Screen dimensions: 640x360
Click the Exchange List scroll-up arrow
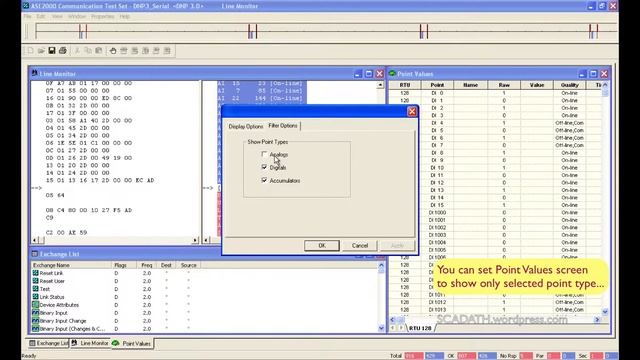click(381, 265)
